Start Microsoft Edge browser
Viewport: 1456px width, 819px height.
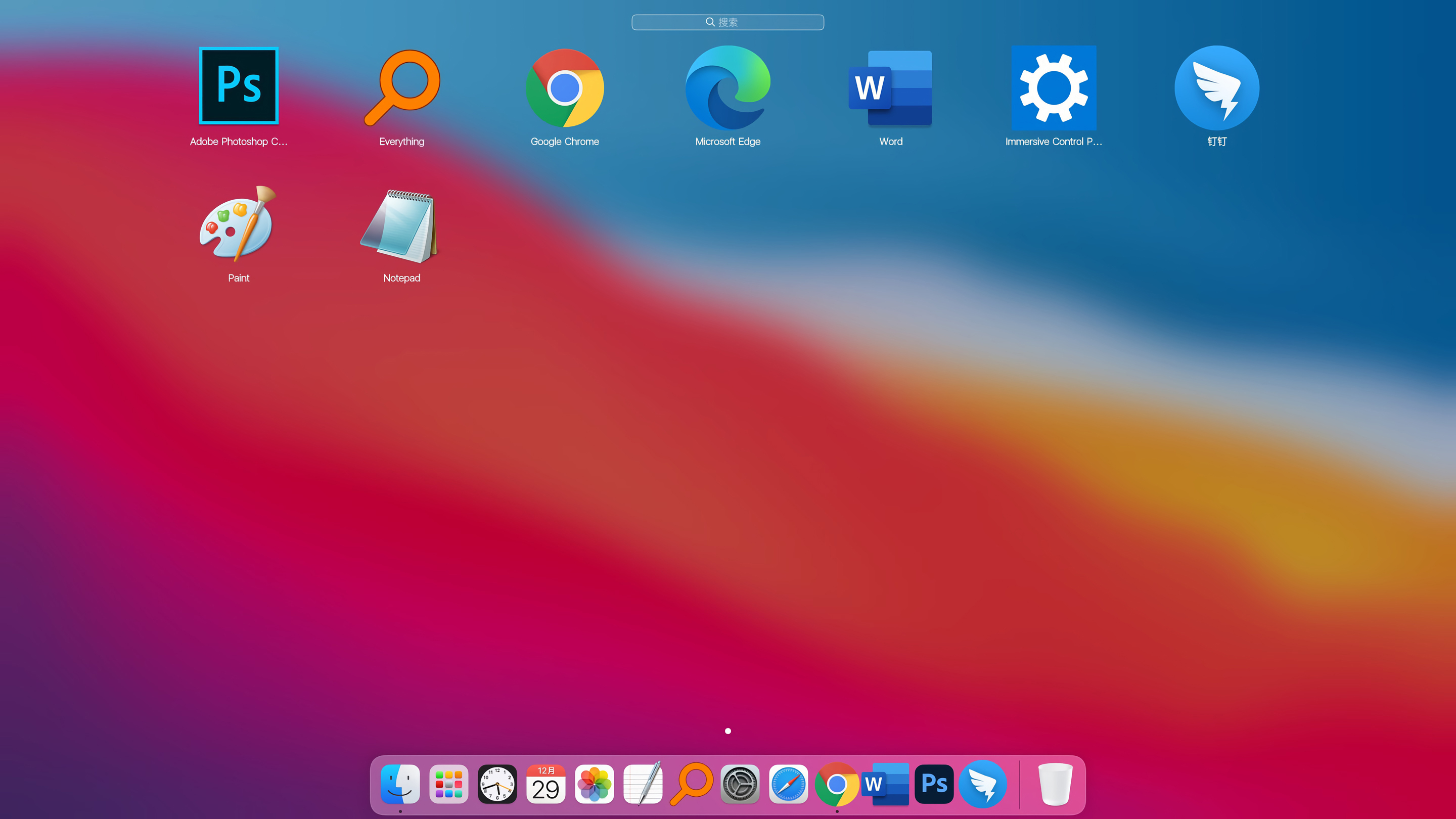tap(728, 87)
